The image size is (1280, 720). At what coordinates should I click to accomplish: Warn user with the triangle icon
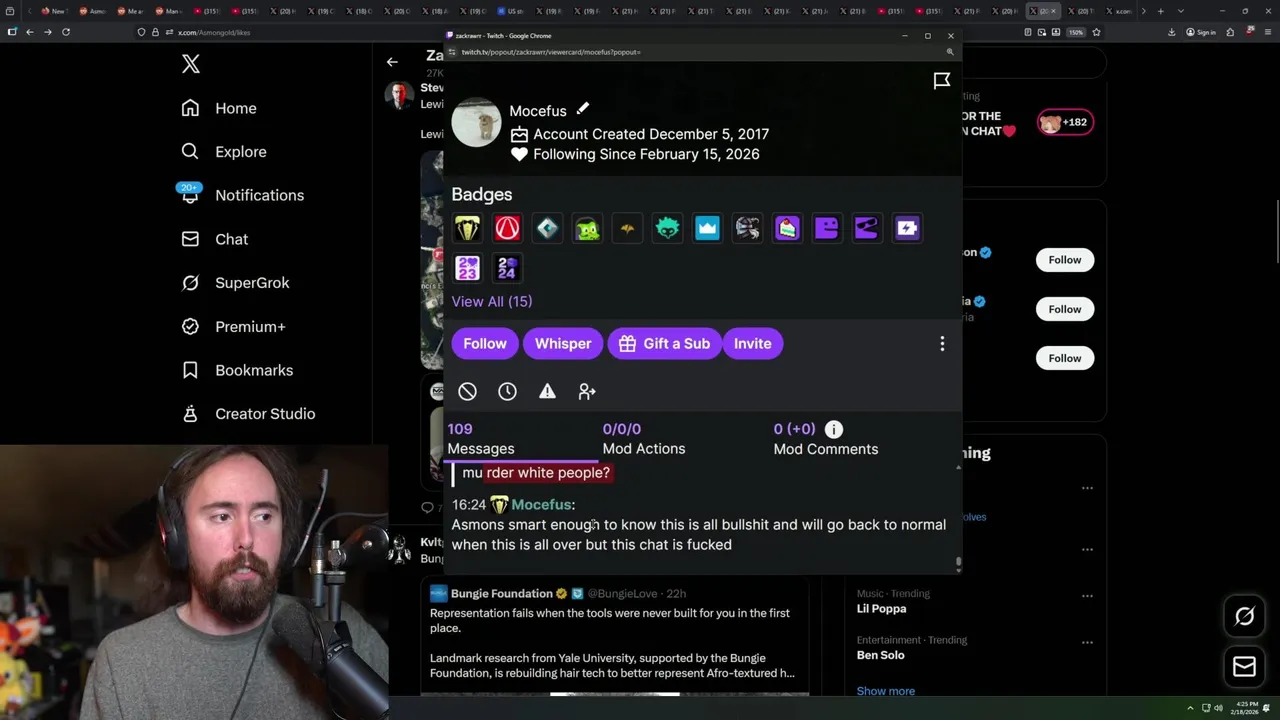pos(547,392)
